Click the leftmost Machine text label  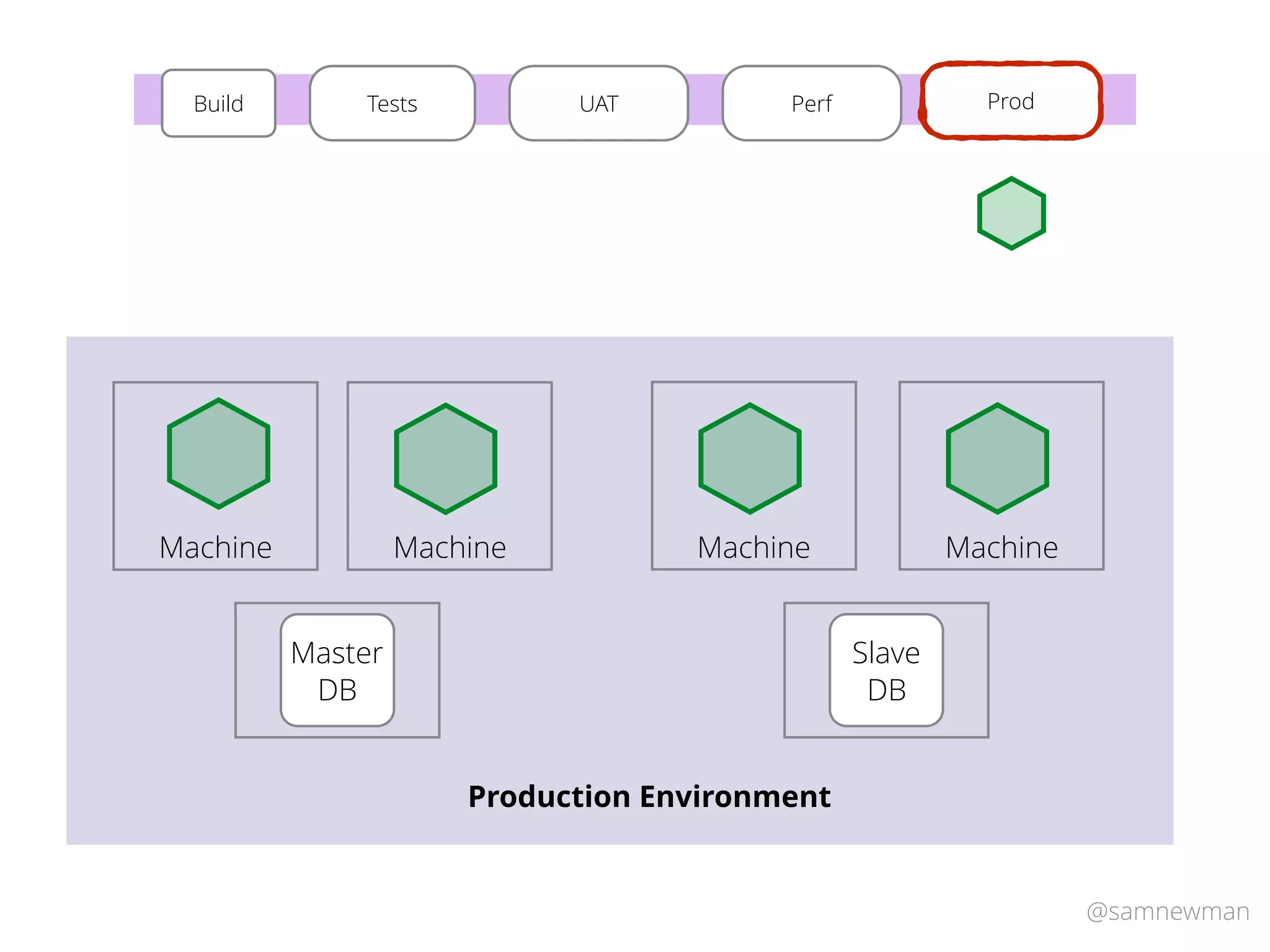pos(215,547)
